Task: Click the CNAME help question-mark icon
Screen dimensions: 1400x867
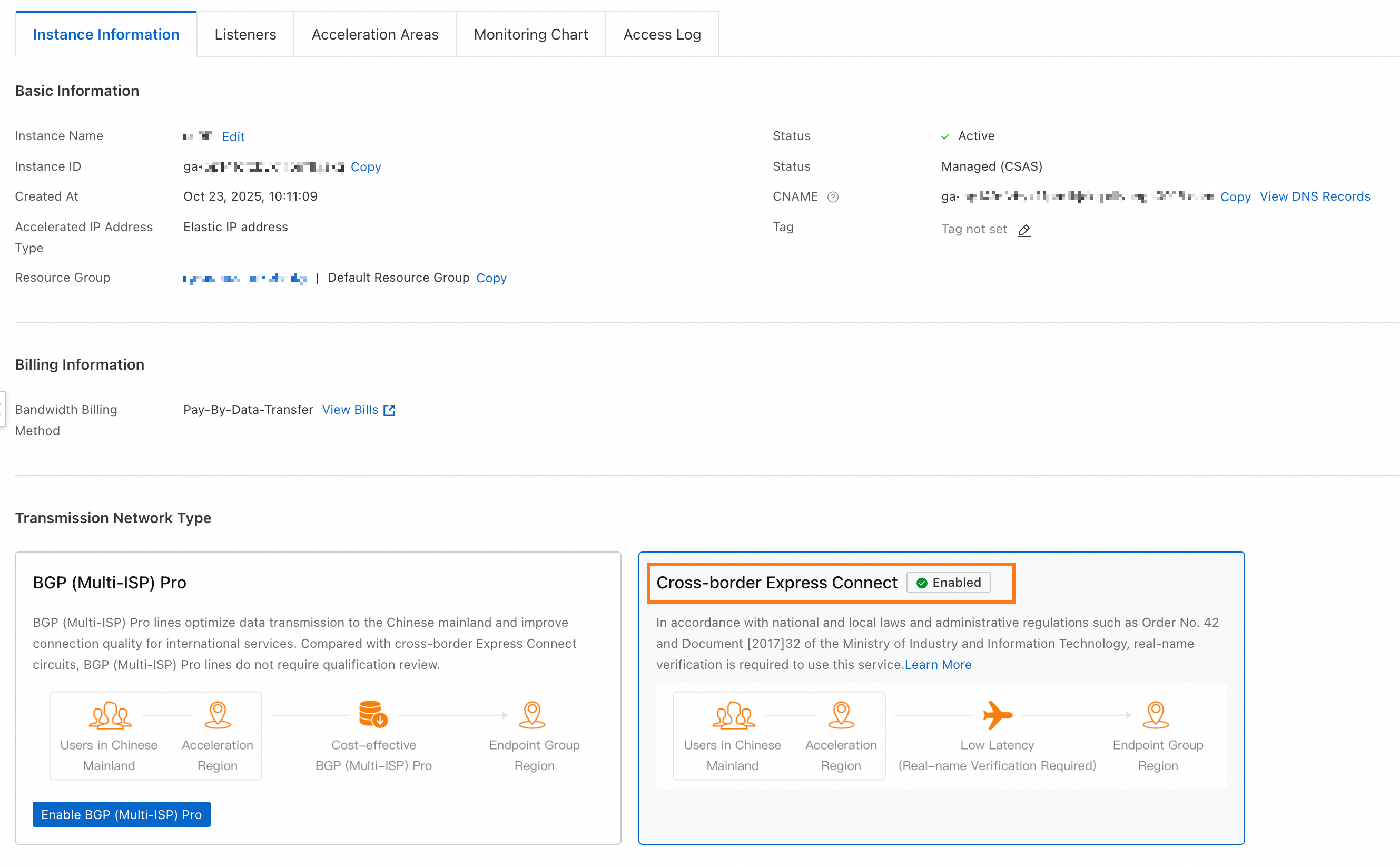Action: click(x=832, y=197)
